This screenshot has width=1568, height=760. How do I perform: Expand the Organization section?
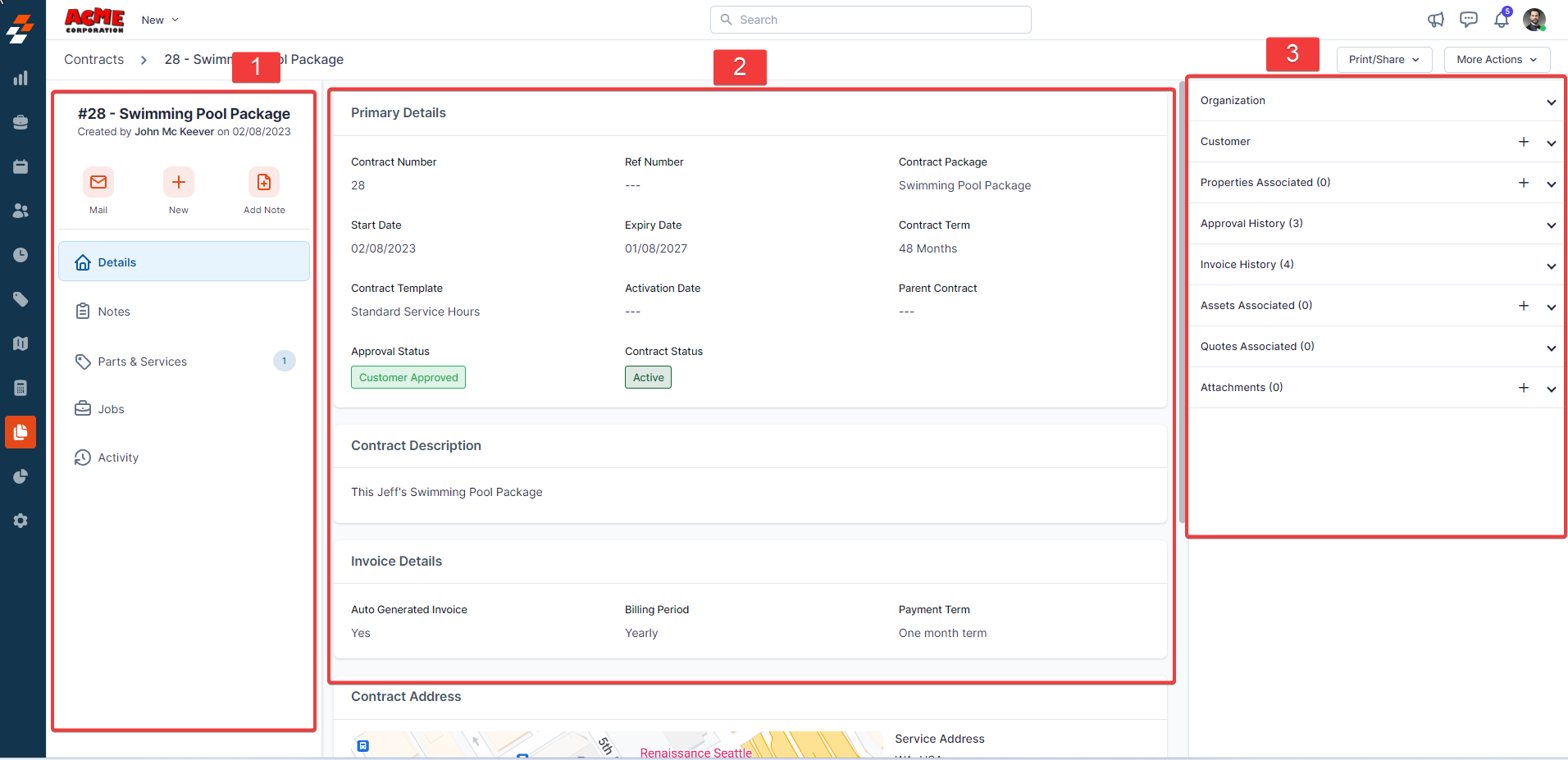[x=1551, y=102]
